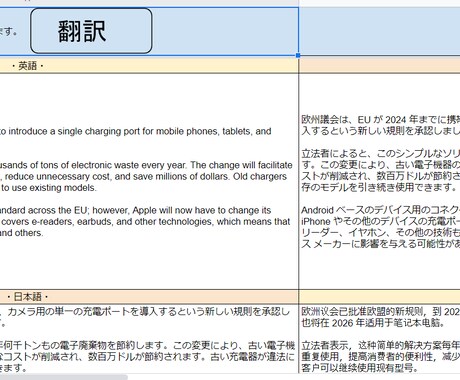Click the Japanese translation cell beginning 欧州議会は
The height and width of the screenshot is (380, 460).
[x=380, y=182]
